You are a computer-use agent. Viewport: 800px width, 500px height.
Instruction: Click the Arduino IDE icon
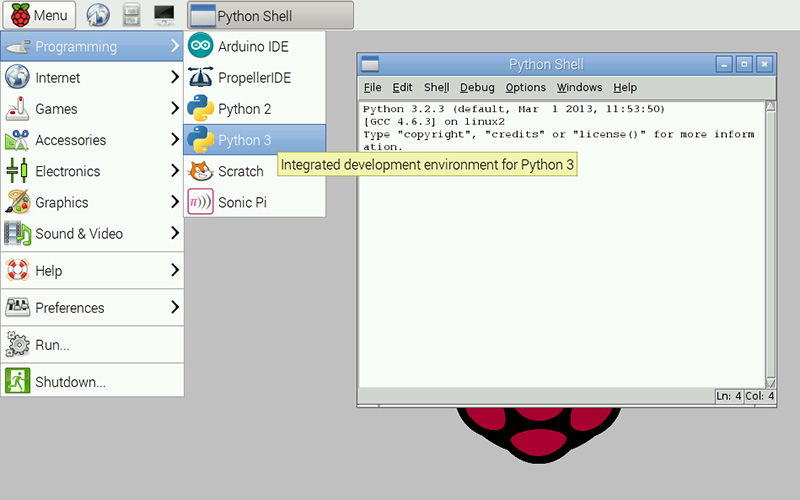[201, 45]
